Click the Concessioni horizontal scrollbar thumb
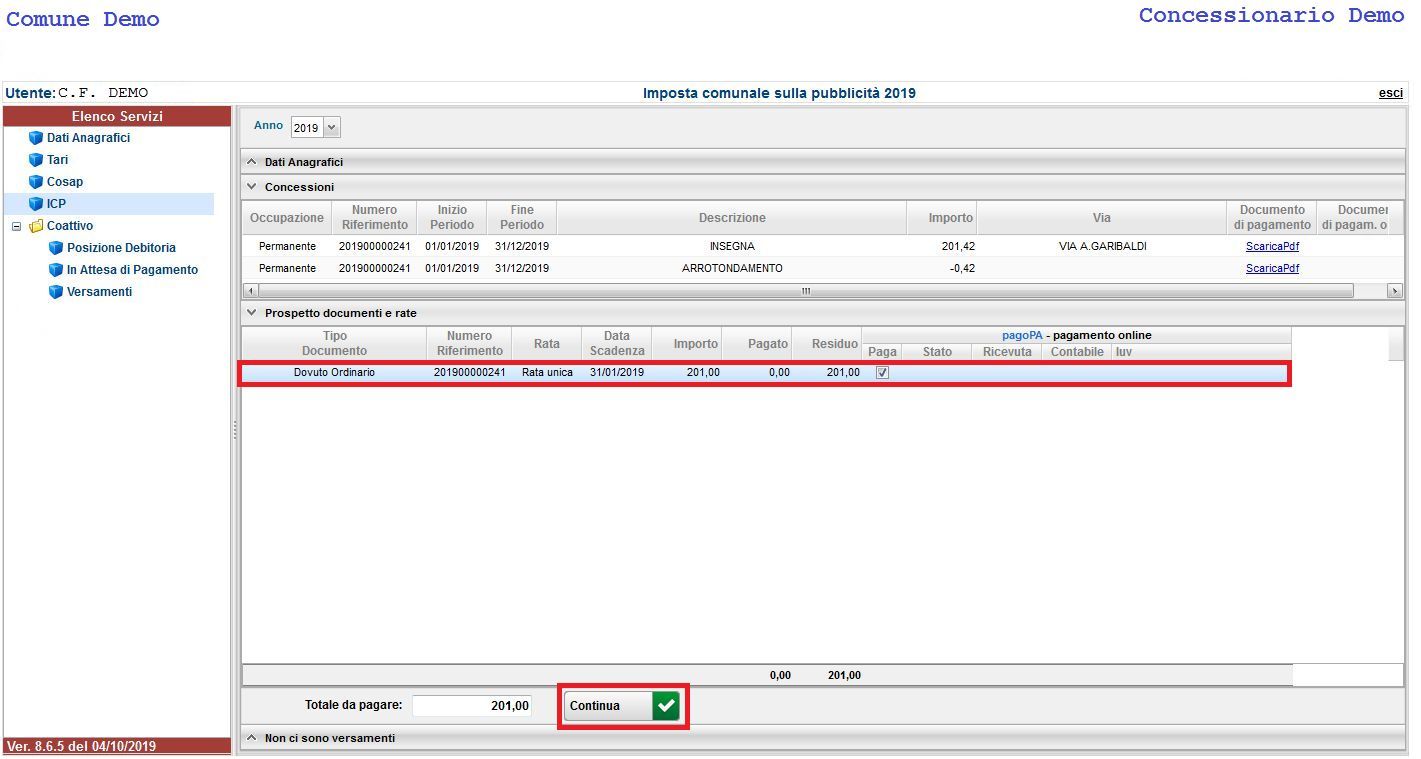Image resolution: width=1421 pixels, height=759 pixels. 805,291
